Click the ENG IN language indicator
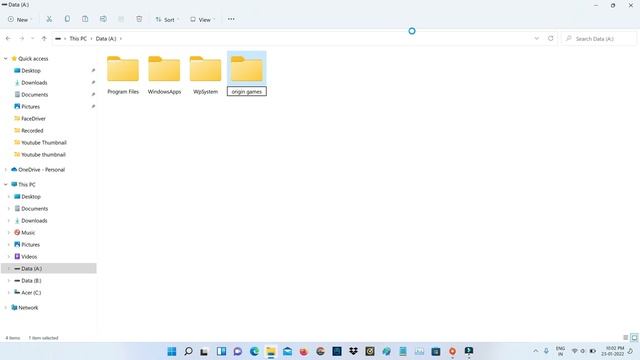Image resolution: width=640 pixels, height=360 pixels. pyautogui.click(x=560, y=351)
